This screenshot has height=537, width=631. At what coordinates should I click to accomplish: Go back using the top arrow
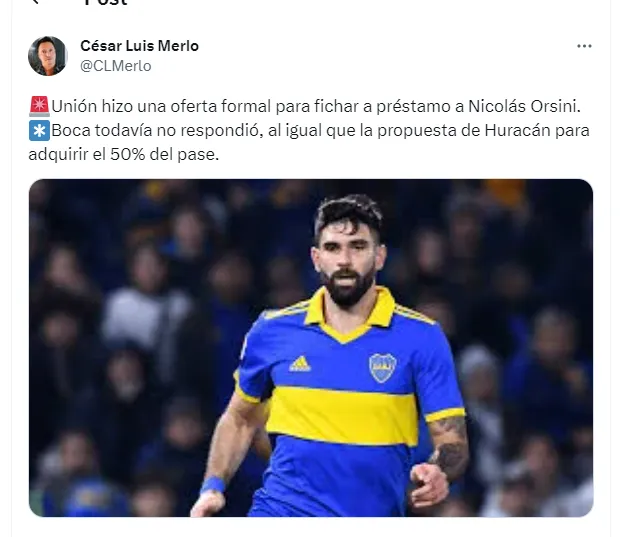37,3
